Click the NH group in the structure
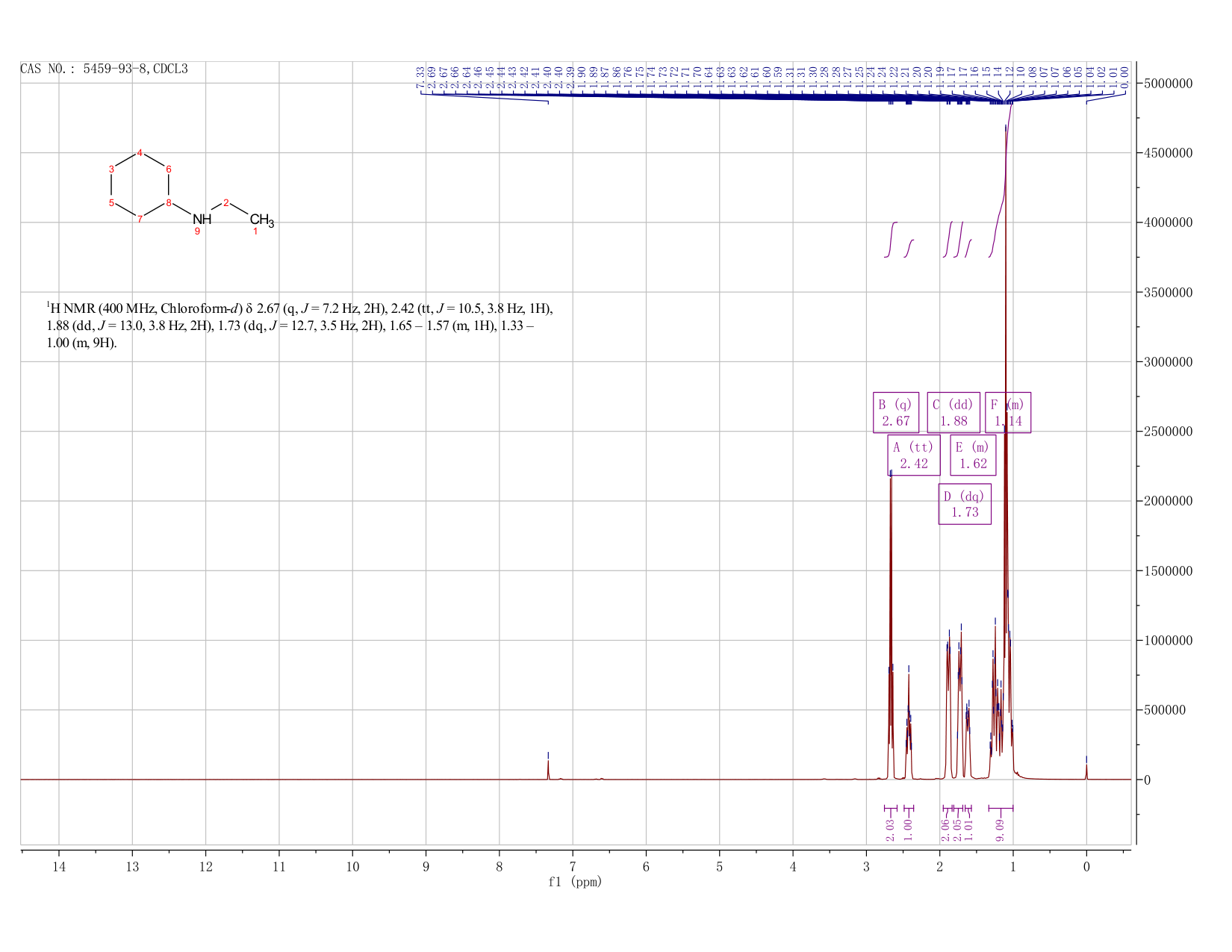1232x952 pixels. [x=202, y=219]
